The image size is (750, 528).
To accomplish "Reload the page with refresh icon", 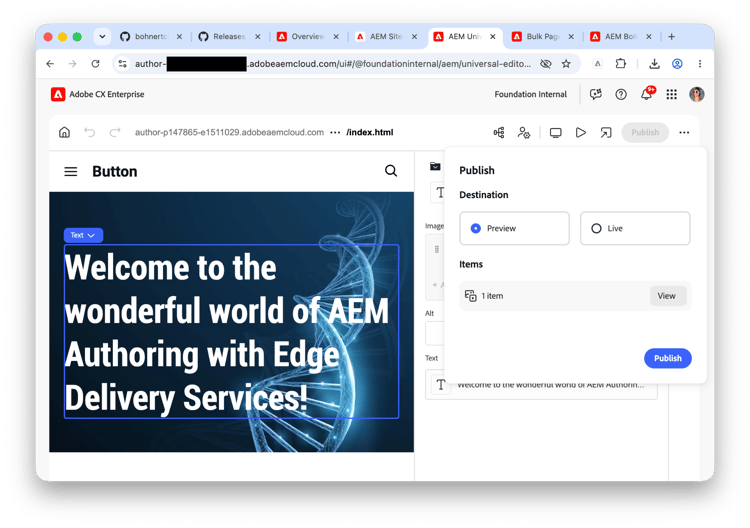I will tap(96, 64).
